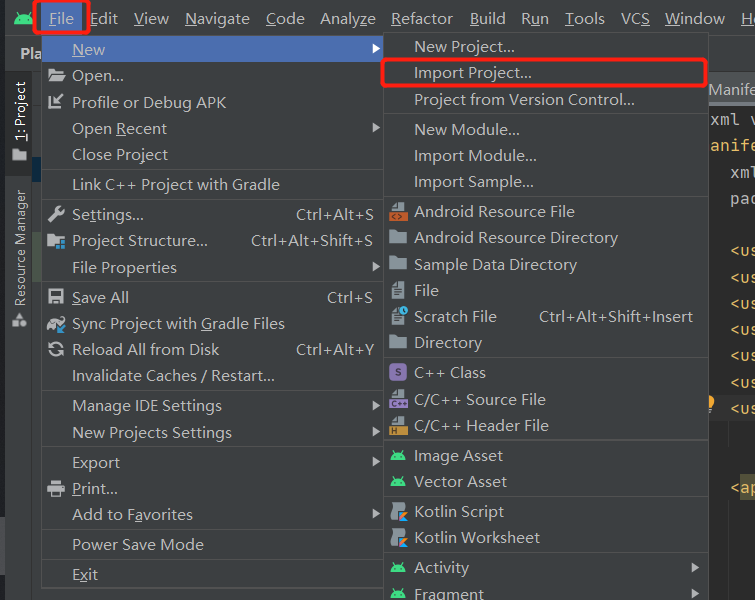Click the Resource Manager sidebar icon
This screenshot has height=600, width=755.
pos(19,320)
